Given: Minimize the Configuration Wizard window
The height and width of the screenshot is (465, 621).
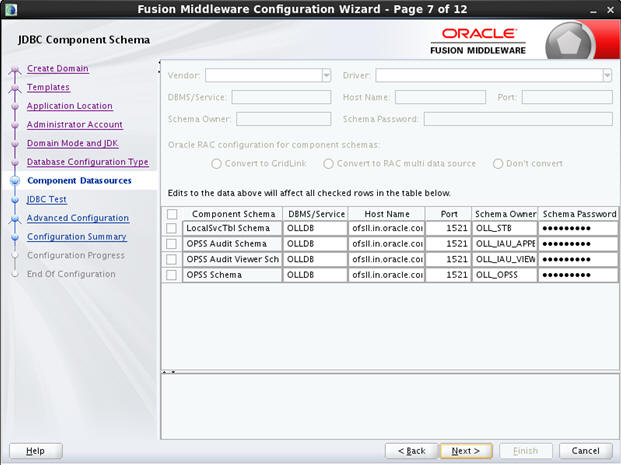Looking at the screenshot, I should pyautogui.click(x=593, y=10).
